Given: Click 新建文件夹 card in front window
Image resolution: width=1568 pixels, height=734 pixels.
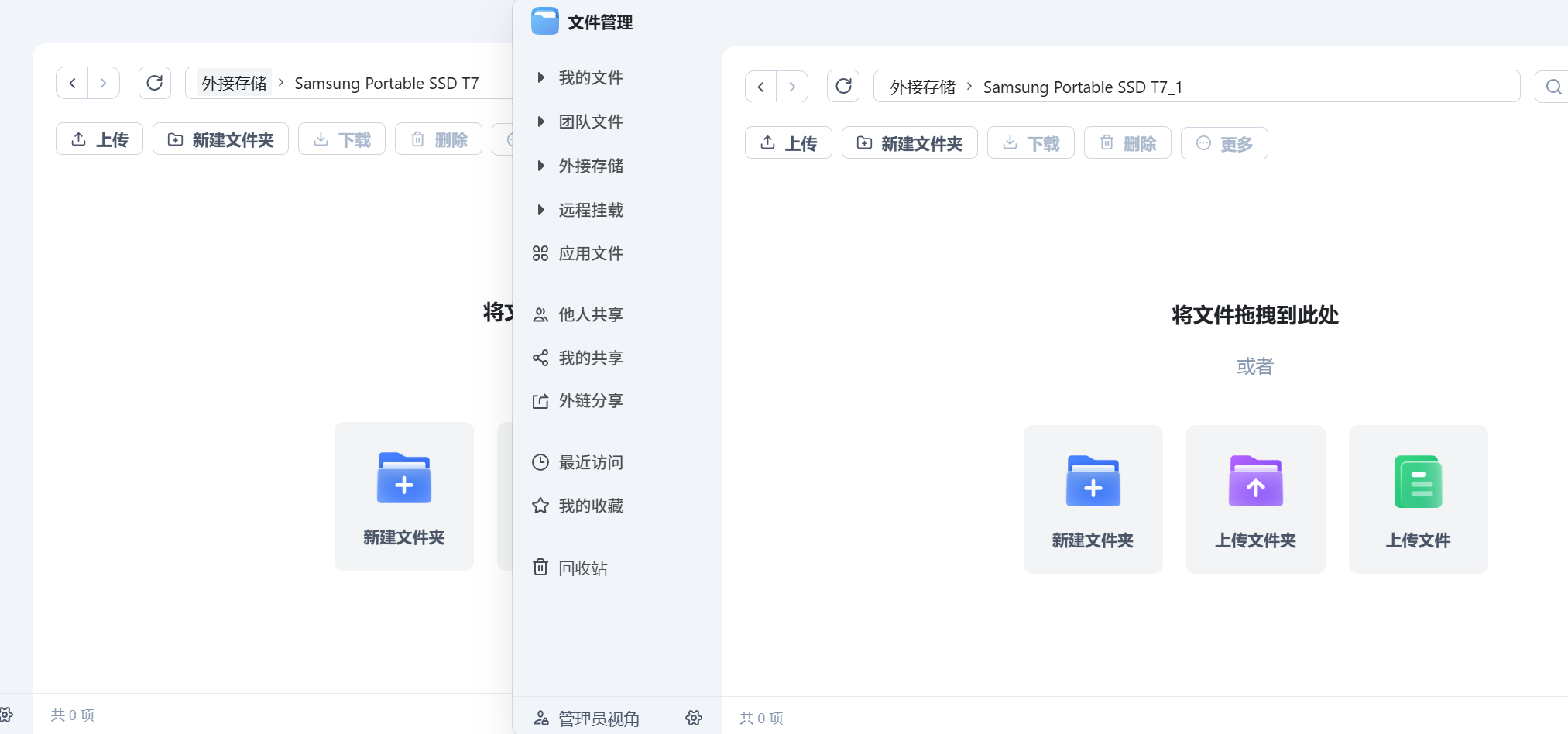Looking at the screenshot, I should pos(1093,499).
